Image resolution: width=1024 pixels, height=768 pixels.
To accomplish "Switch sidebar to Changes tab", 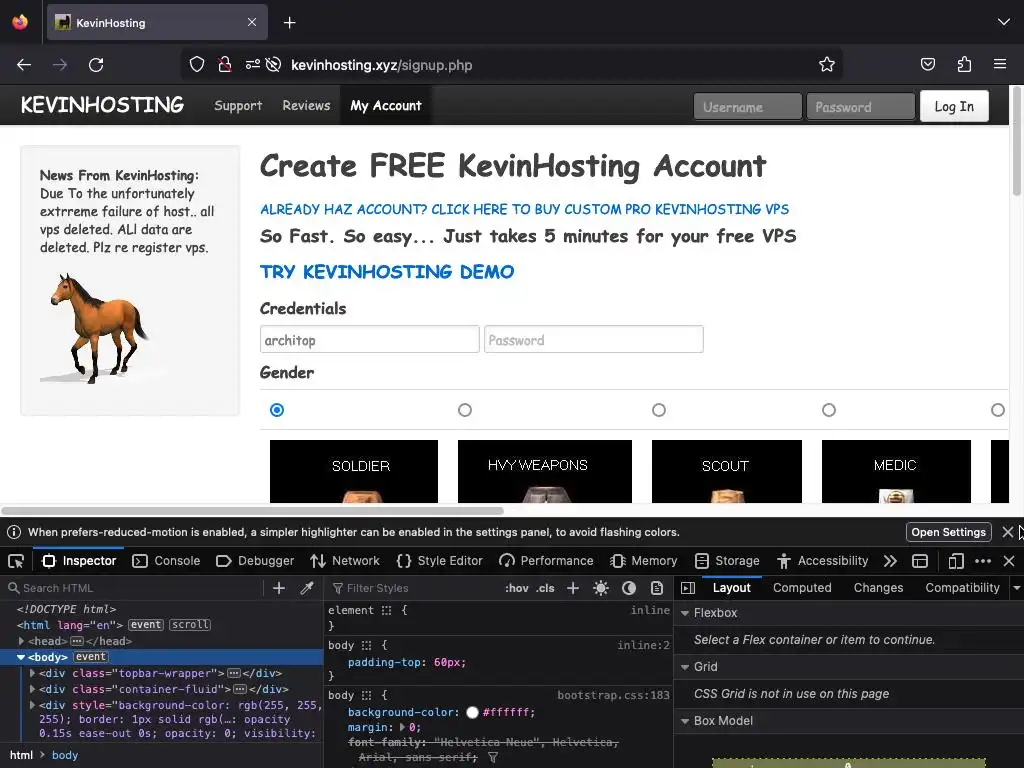I will (x=878, y=588).
